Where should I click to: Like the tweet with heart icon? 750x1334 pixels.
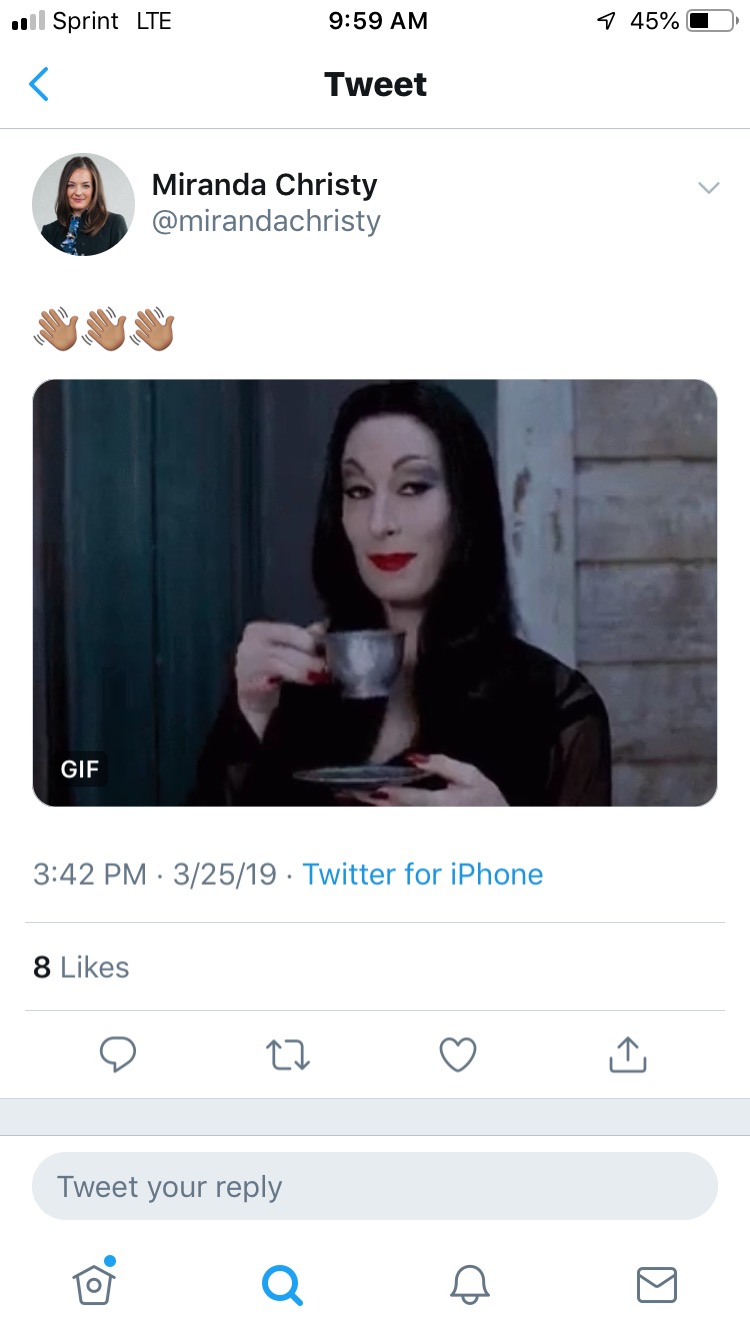pyautogui.click(x=458, y=1054)
